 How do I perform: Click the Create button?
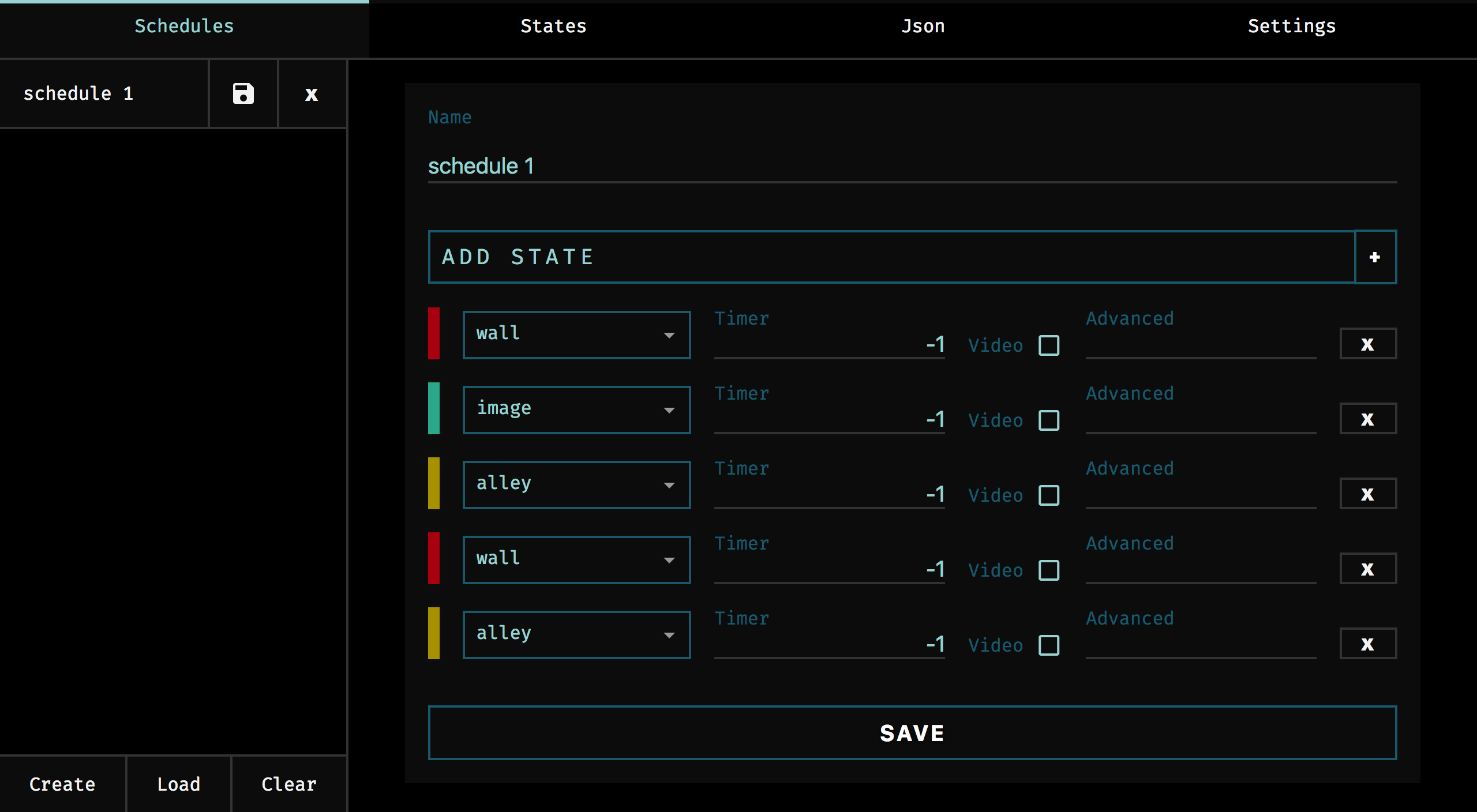pos(62,784)
